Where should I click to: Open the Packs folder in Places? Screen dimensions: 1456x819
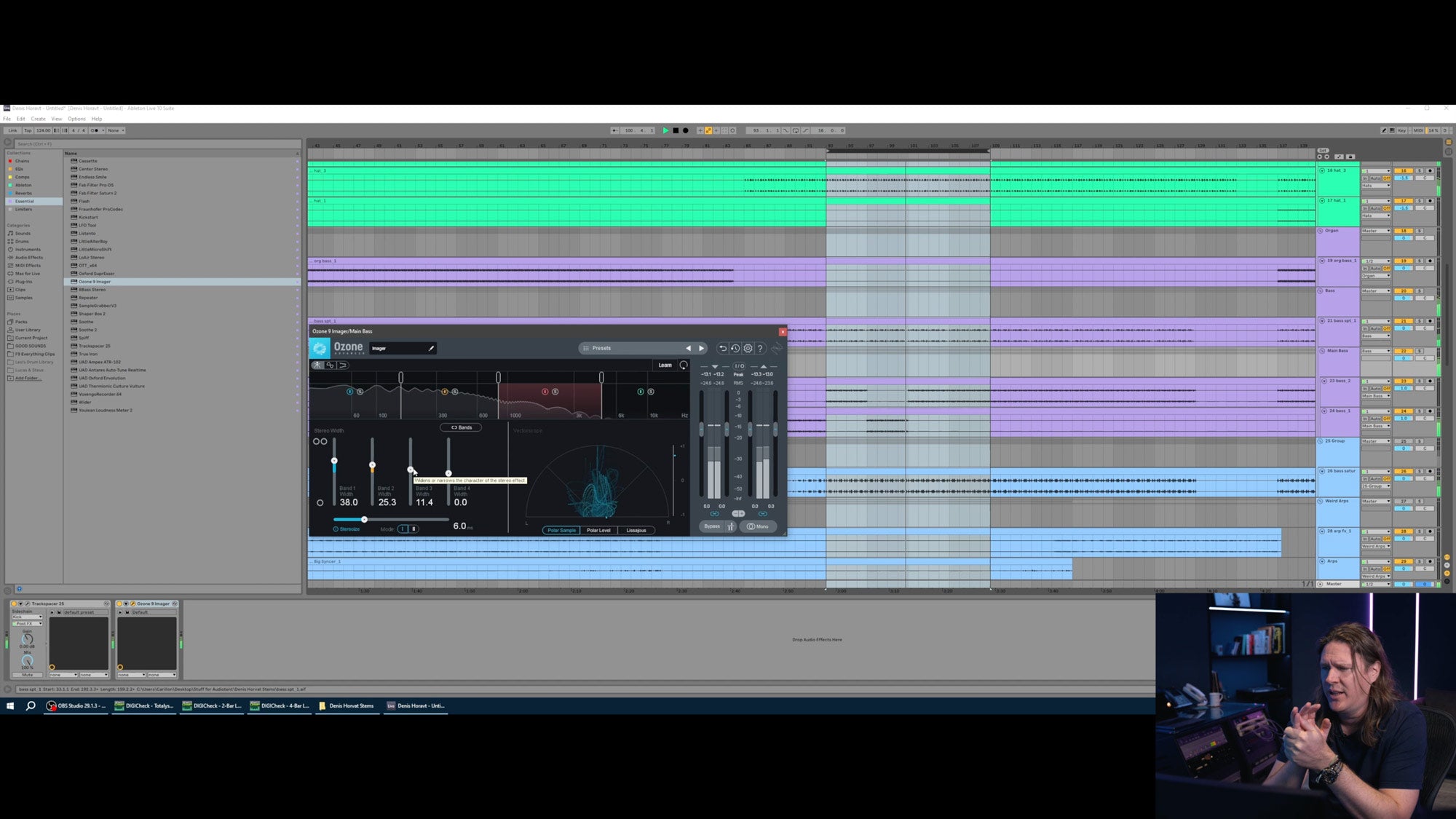click(21, 322)
